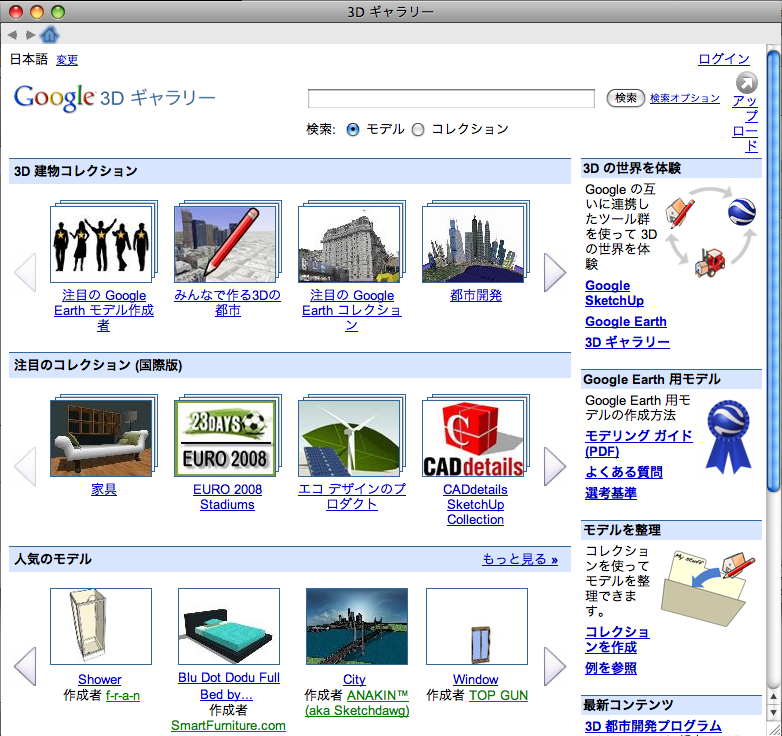Viewport: 782px width, 736px height.
Task: Click the 検索 button
Action: (x=625, y=98)
